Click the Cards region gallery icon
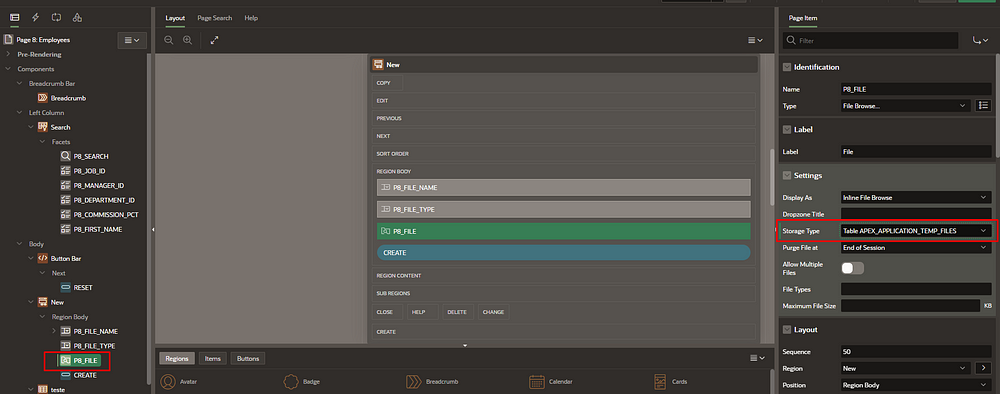This screenshot has width=1000, height=394. [661, 382]
